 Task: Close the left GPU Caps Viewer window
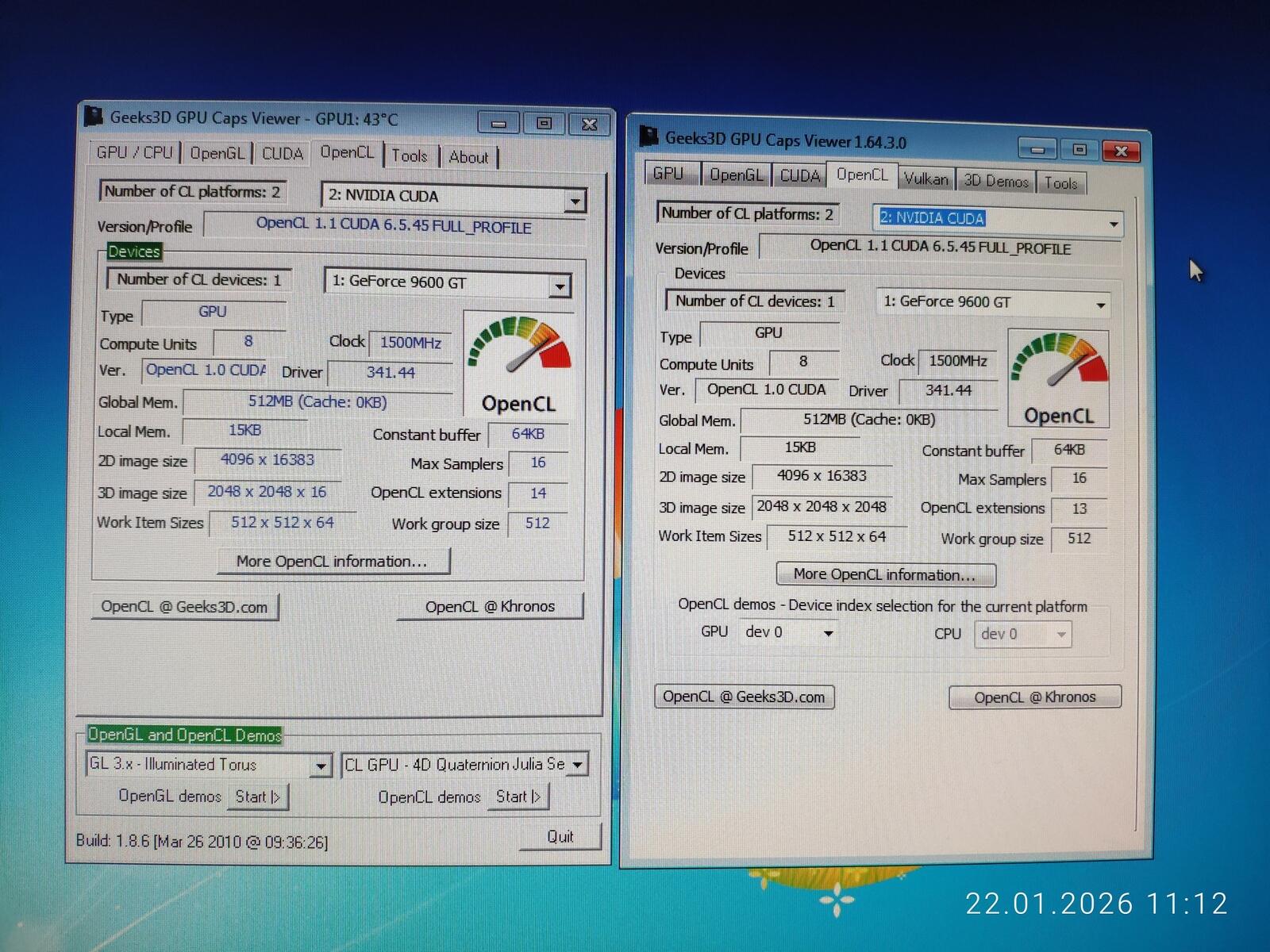pyautogui.click(x=589, y=125)
